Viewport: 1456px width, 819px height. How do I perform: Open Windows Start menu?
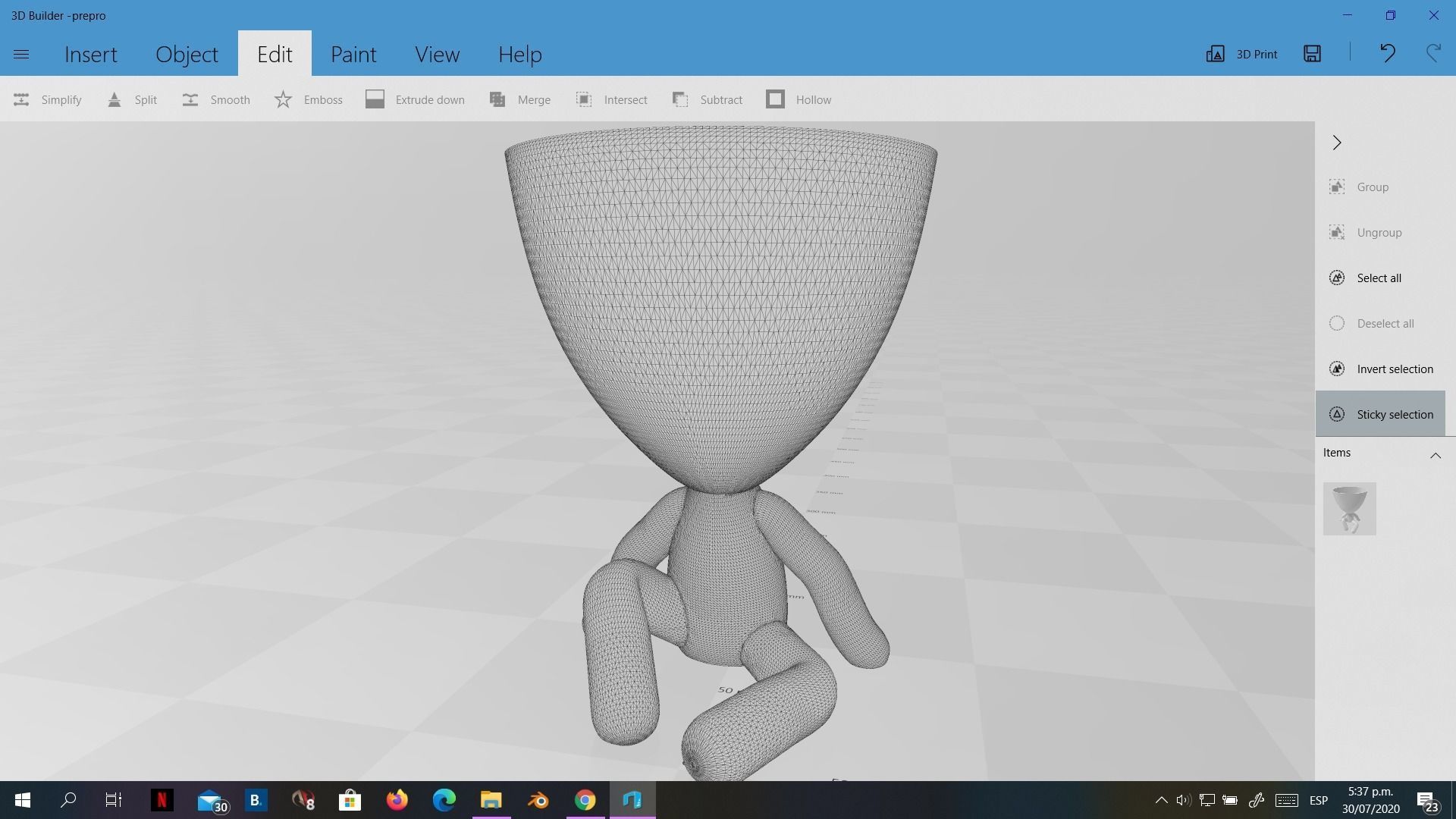23,800
